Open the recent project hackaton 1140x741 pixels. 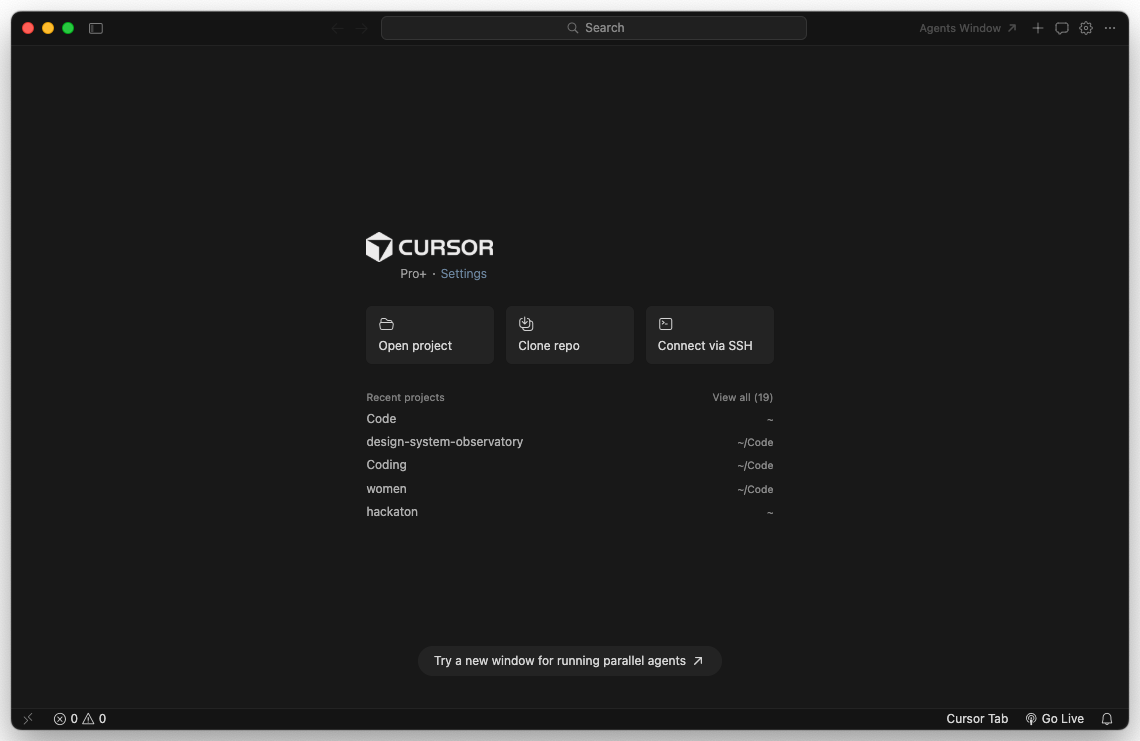tap(569, 512)
